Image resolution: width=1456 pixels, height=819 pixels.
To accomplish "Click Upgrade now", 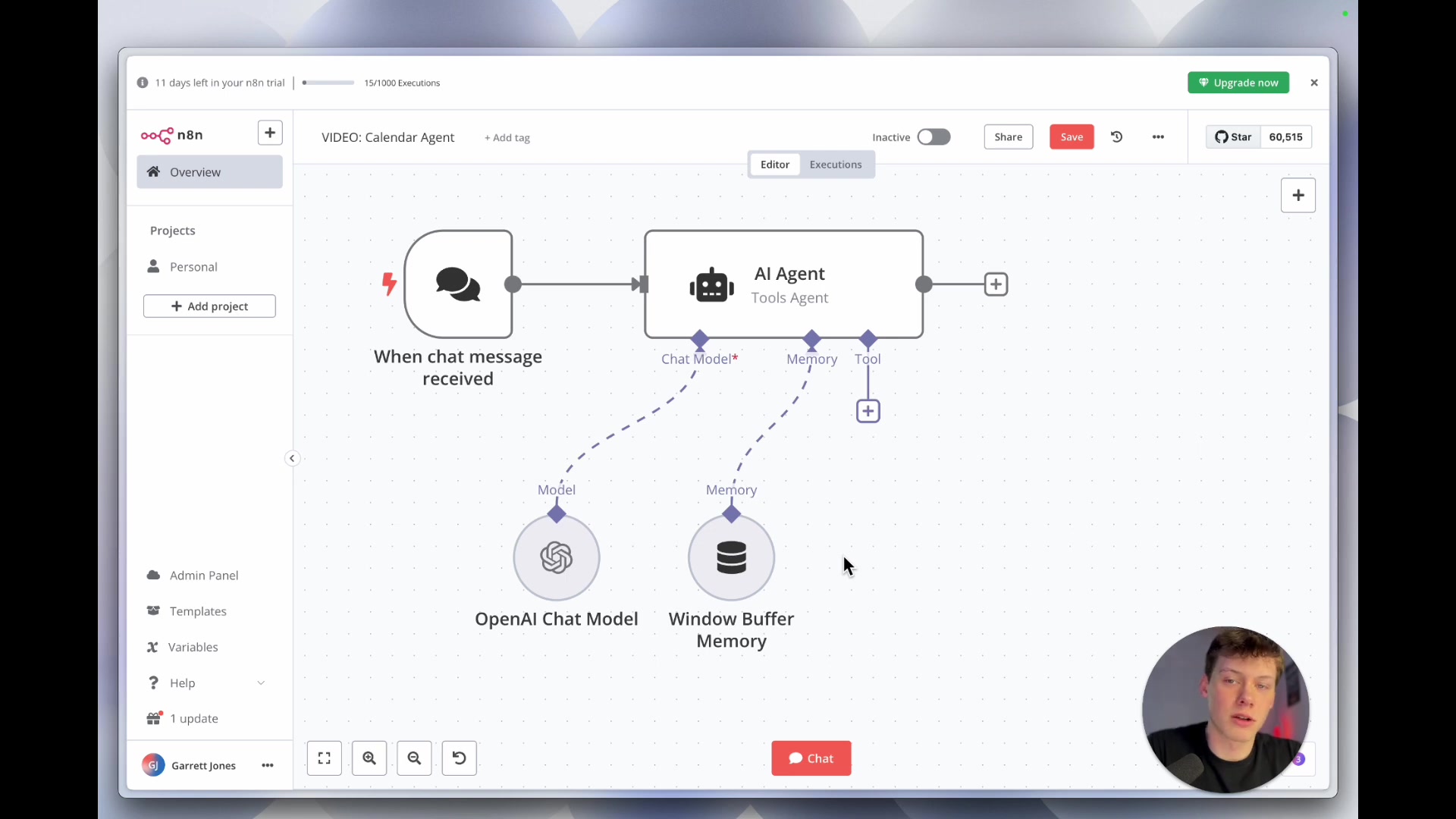I will click(x=1238, y=83).
